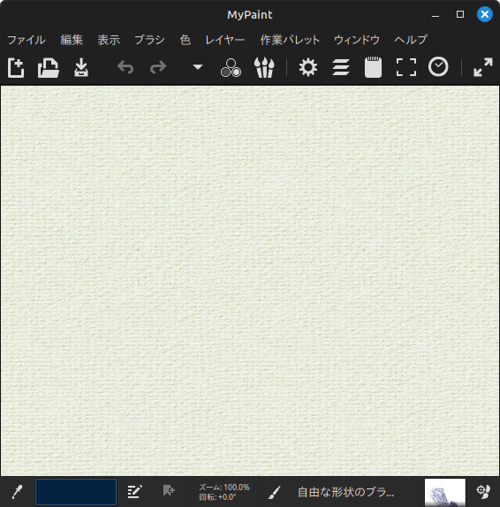The height and width of the screenshot is (507, 500).
Task: Open the 作業パレット menu
Action: click(x=290, y=40)
